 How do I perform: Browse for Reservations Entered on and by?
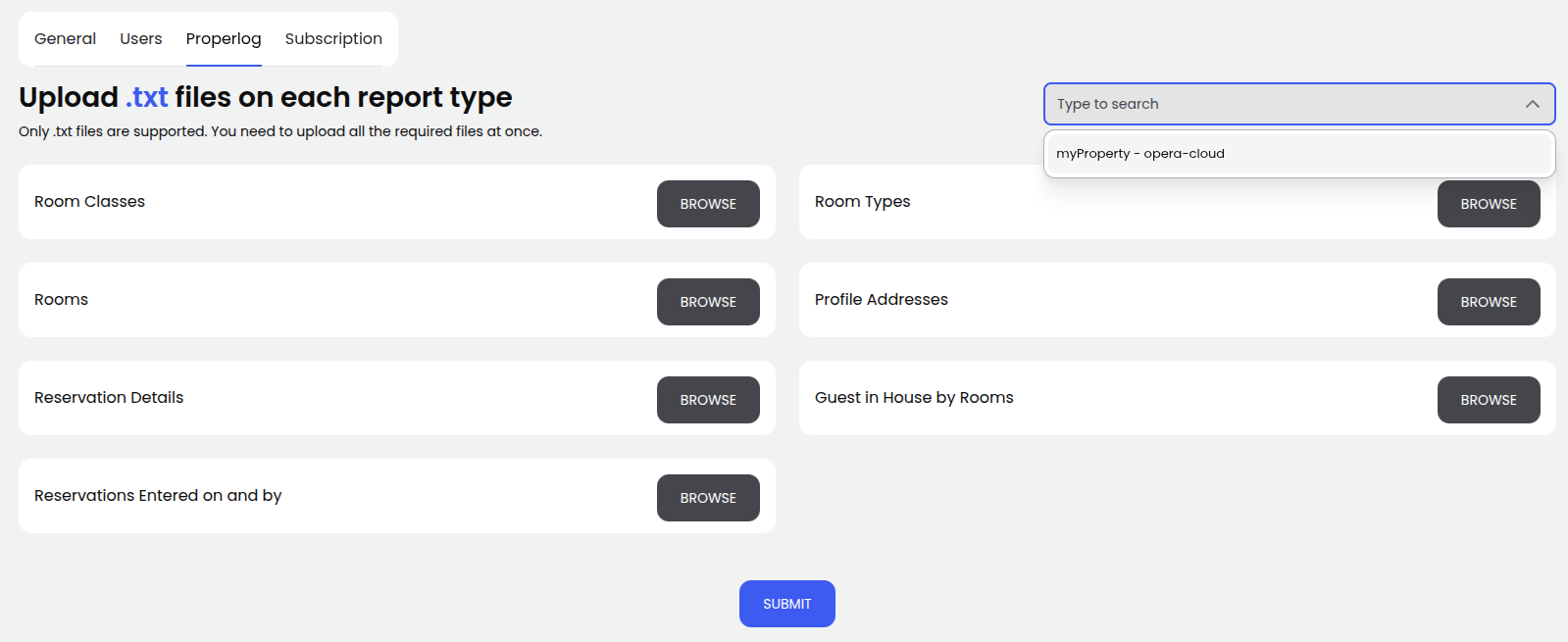pos(708,498)
